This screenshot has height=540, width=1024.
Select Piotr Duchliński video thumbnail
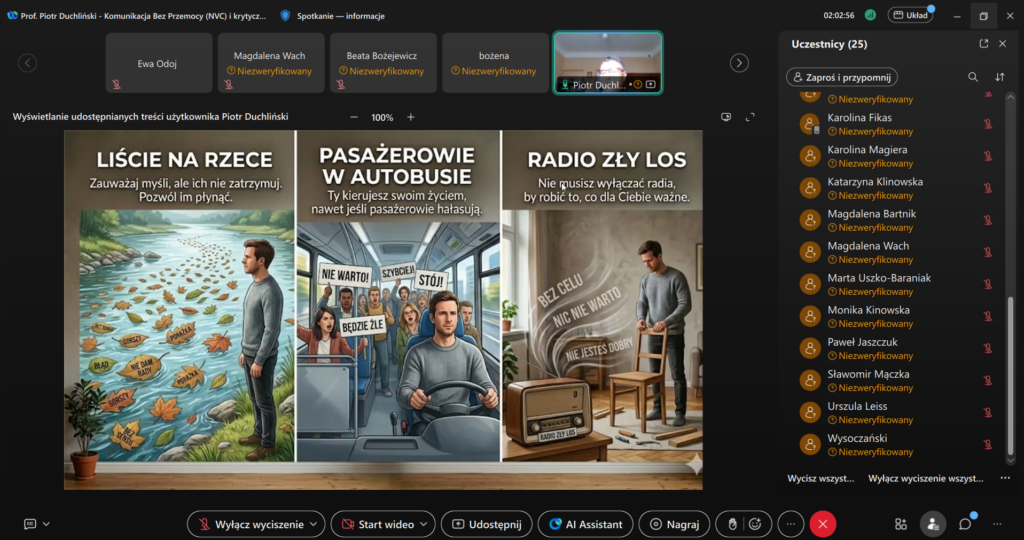click(x=608, y=63)
